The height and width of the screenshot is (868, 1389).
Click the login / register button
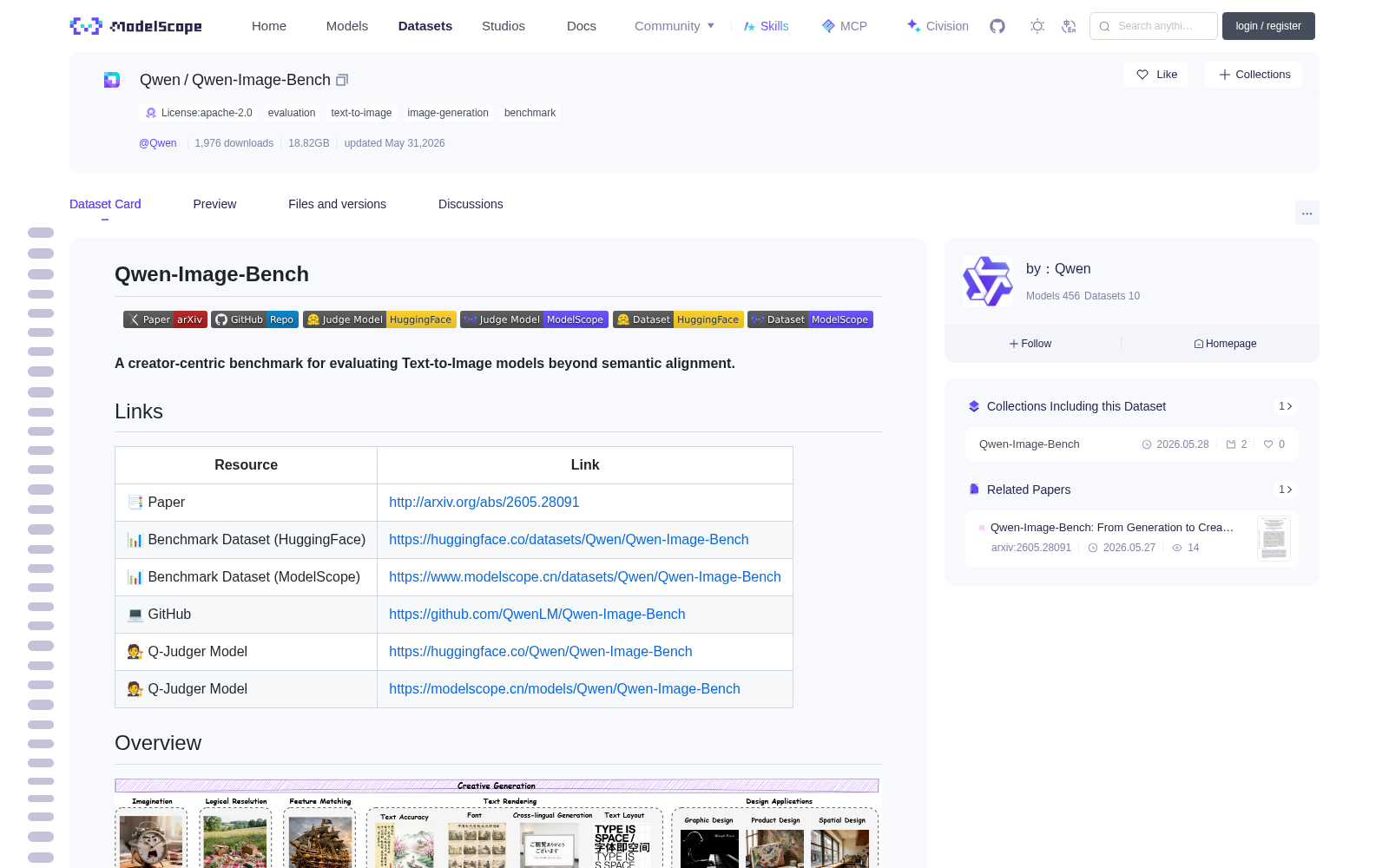point(1268,26)
